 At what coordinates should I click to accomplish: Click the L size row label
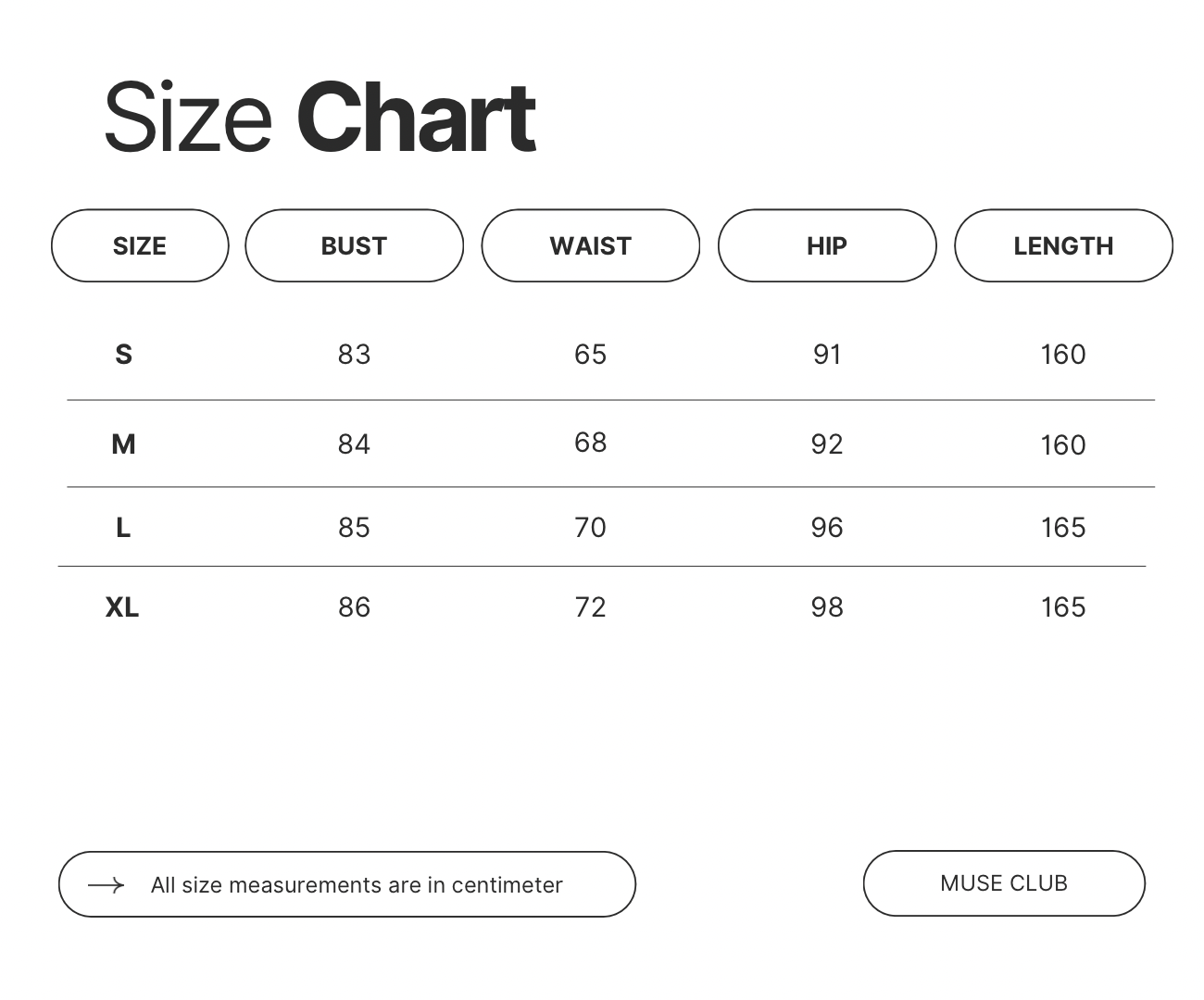(123, 528)
